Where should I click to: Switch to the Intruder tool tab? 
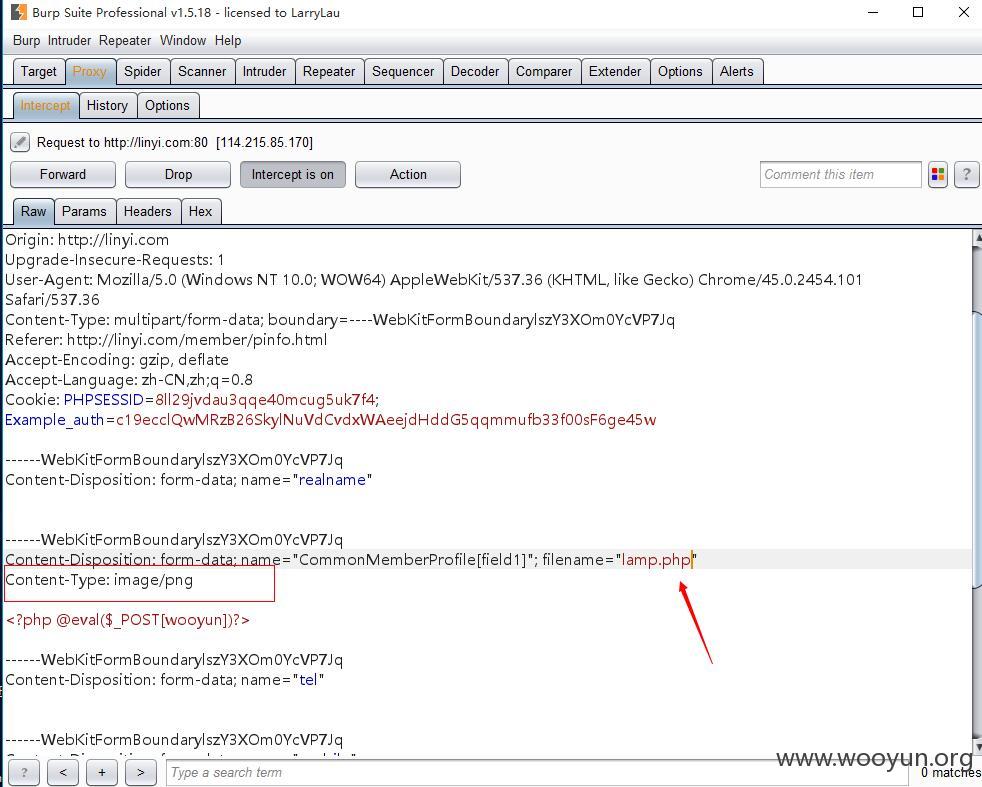(x=264, y=71)
